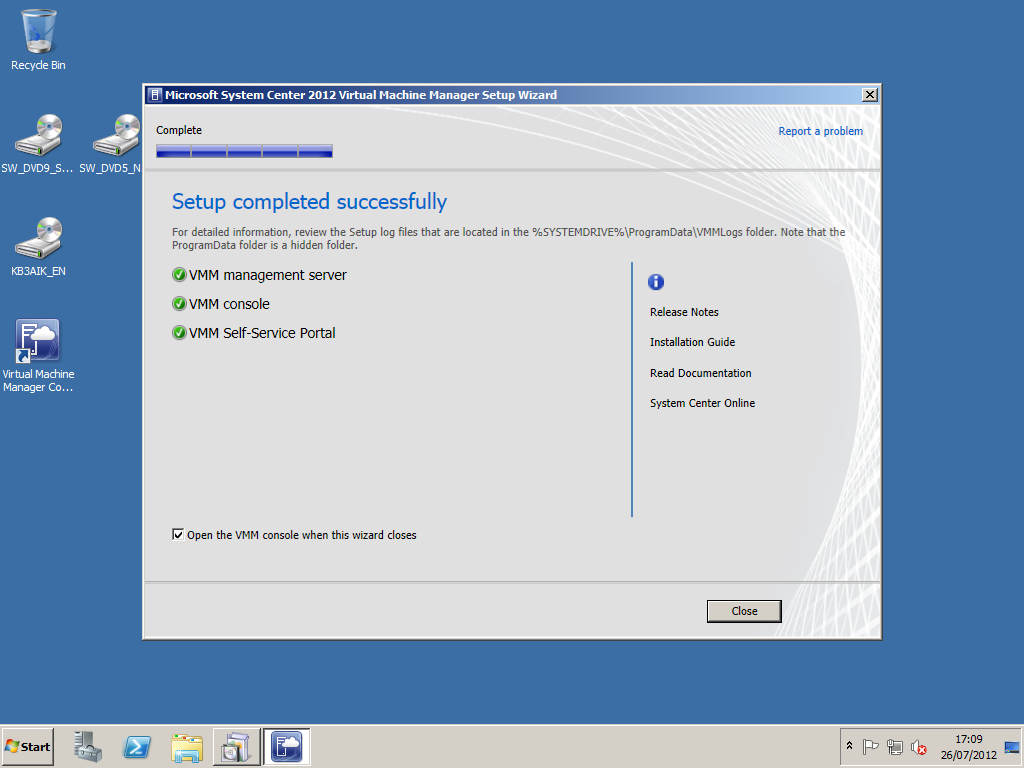
Task: Launch Windows PowerShell from the taskbar
Action: pos(137,746)
